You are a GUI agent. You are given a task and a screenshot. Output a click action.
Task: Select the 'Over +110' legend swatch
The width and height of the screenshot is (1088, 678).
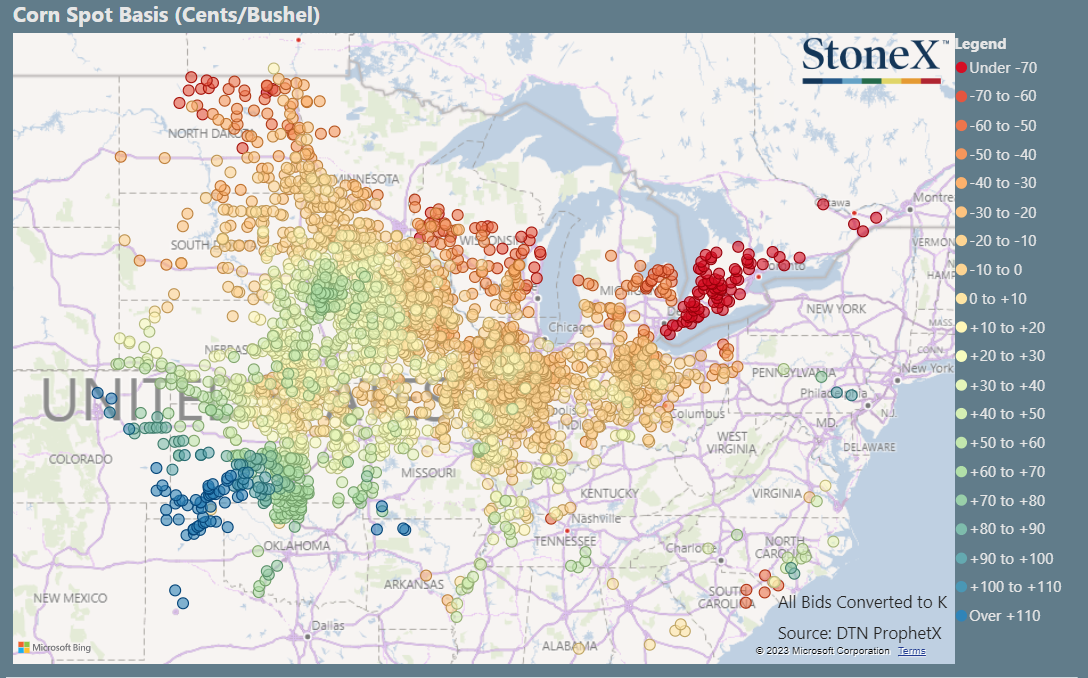961,616
